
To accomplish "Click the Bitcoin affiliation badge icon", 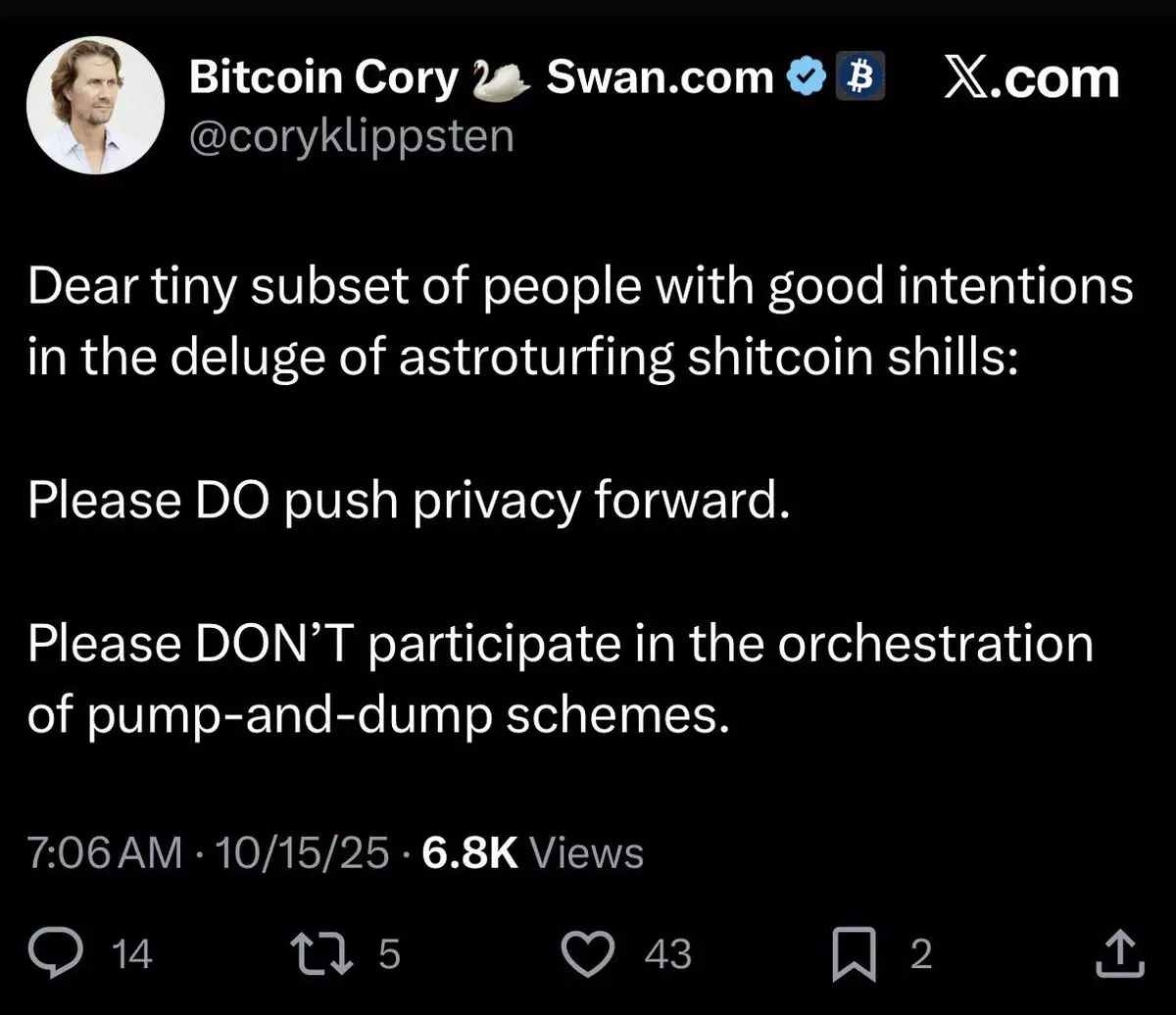I will point(858,78).
